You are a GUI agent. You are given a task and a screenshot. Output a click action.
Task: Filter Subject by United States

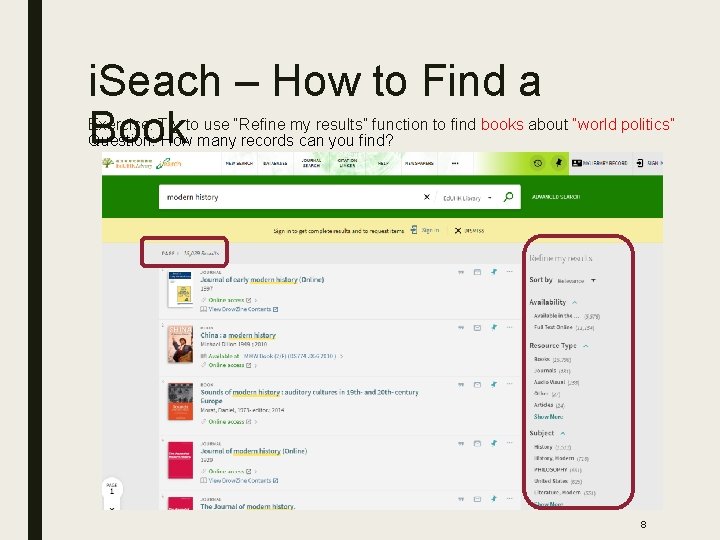(558, 481)
